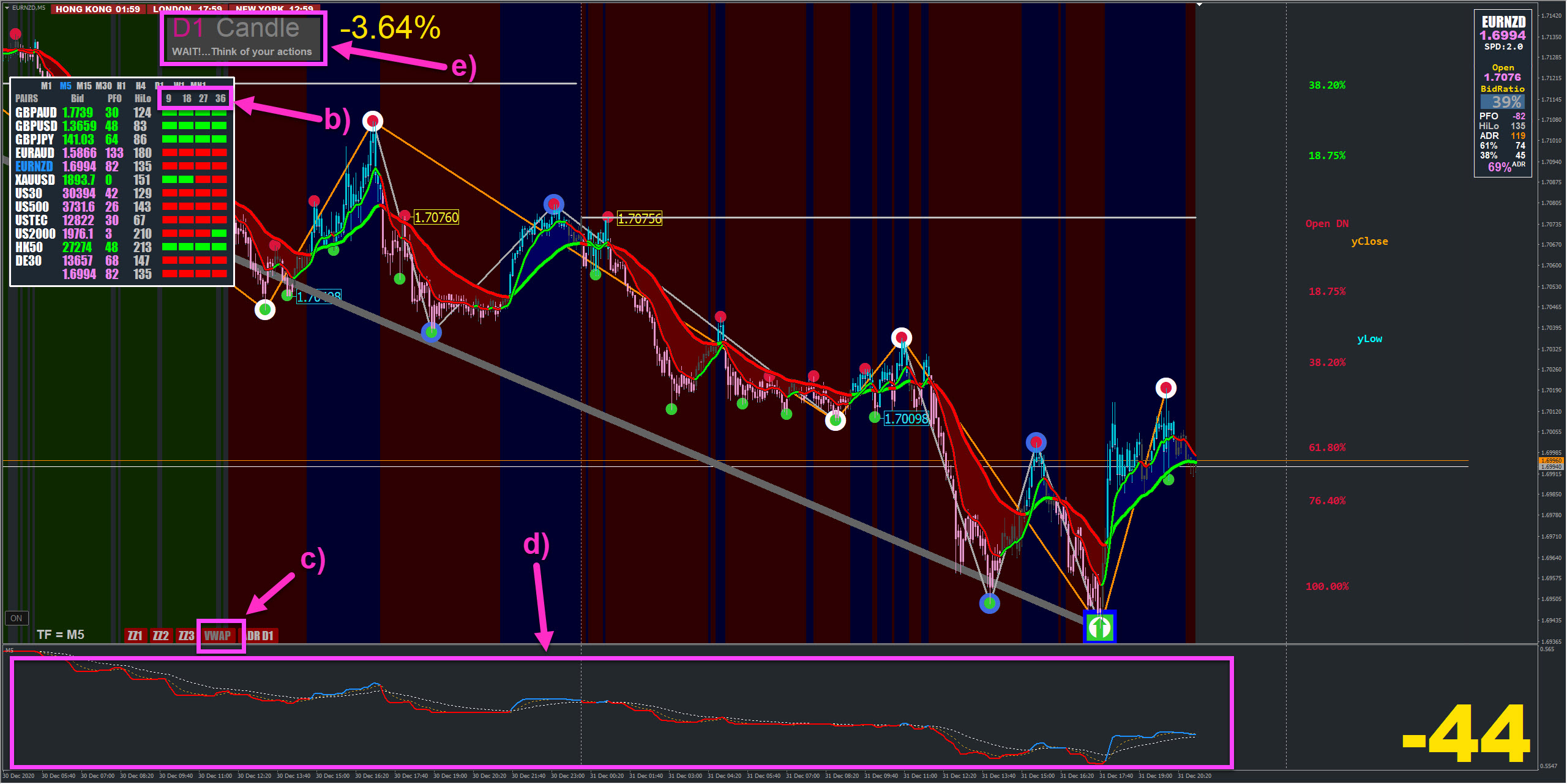Select the M15 timeframe tab

point(84,86)
